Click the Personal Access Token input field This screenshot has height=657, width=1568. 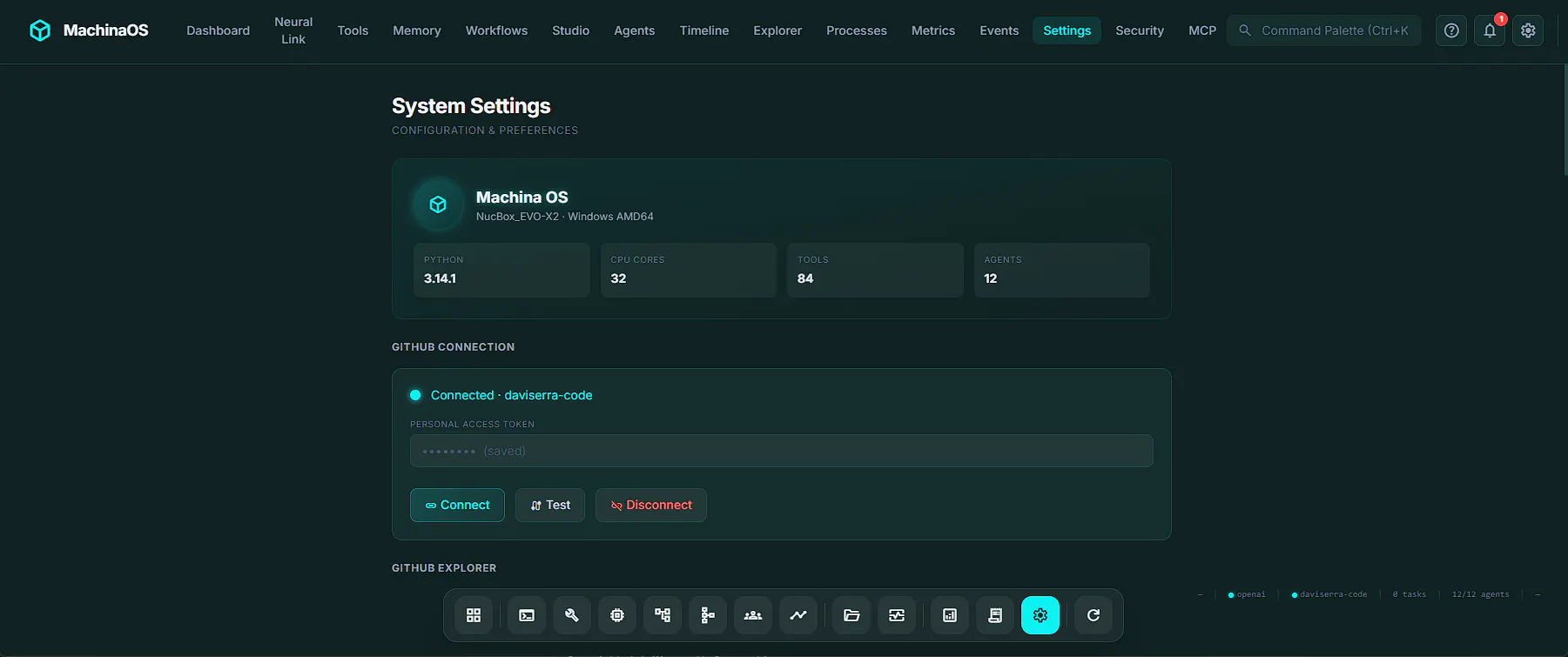(x=782, y=451)
